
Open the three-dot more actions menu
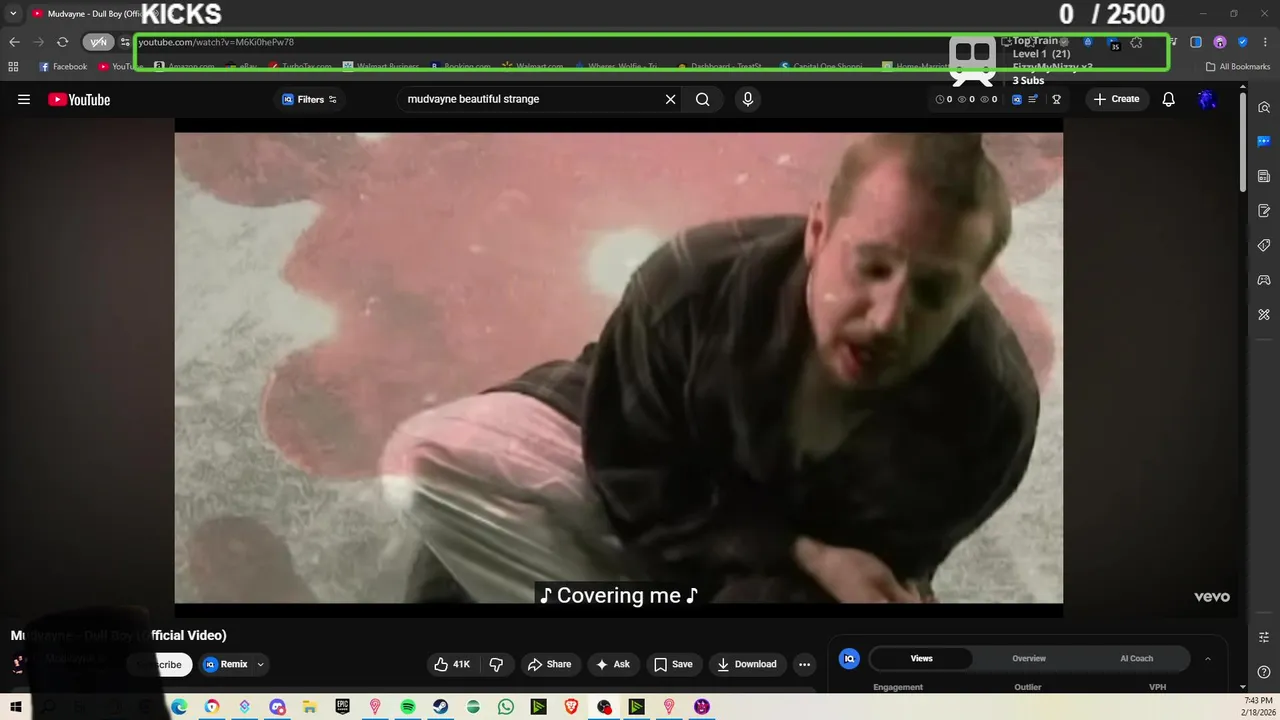804,664
